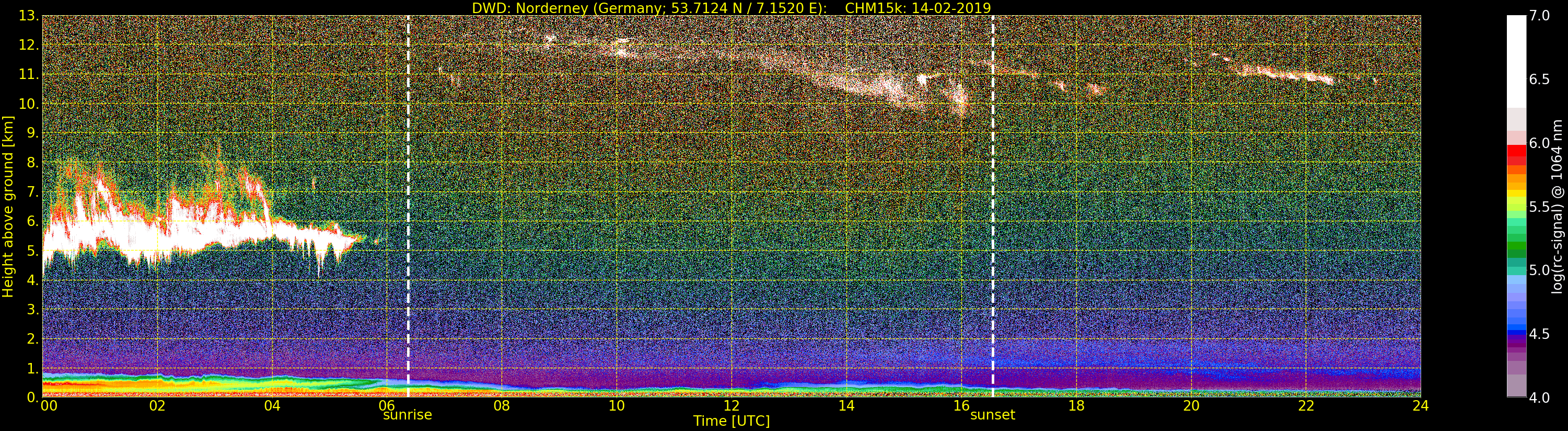Click the x-axis tick label '24'
Image resolution: width=1568 pixels, height=431 pixels.
click(1421, 406)
